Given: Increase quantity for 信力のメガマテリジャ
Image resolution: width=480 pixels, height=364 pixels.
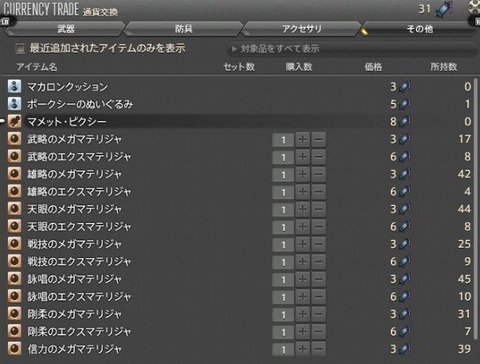Looking at the screenshot, I should 302,349.
